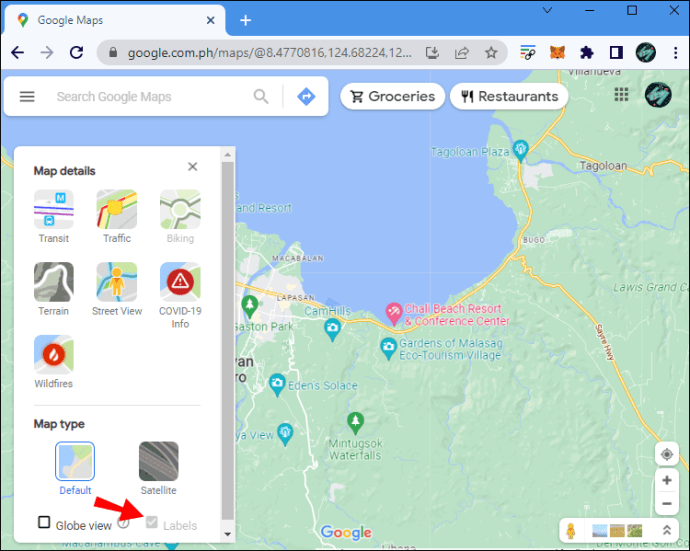Click the Mintugsok Waterfalls label
Screen dimensions: 690x551
(x=356, y=449)
